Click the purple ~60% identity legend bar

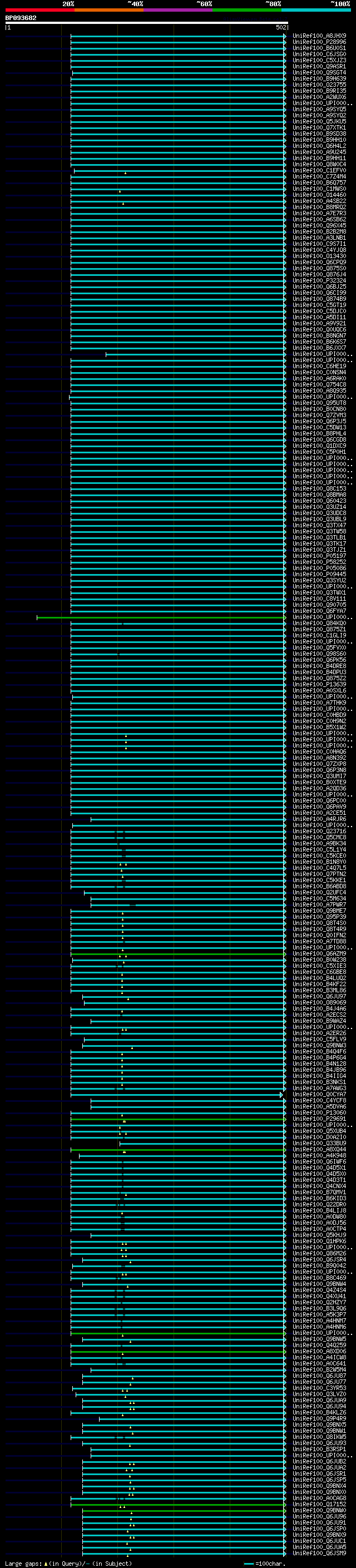pos(179,10)
